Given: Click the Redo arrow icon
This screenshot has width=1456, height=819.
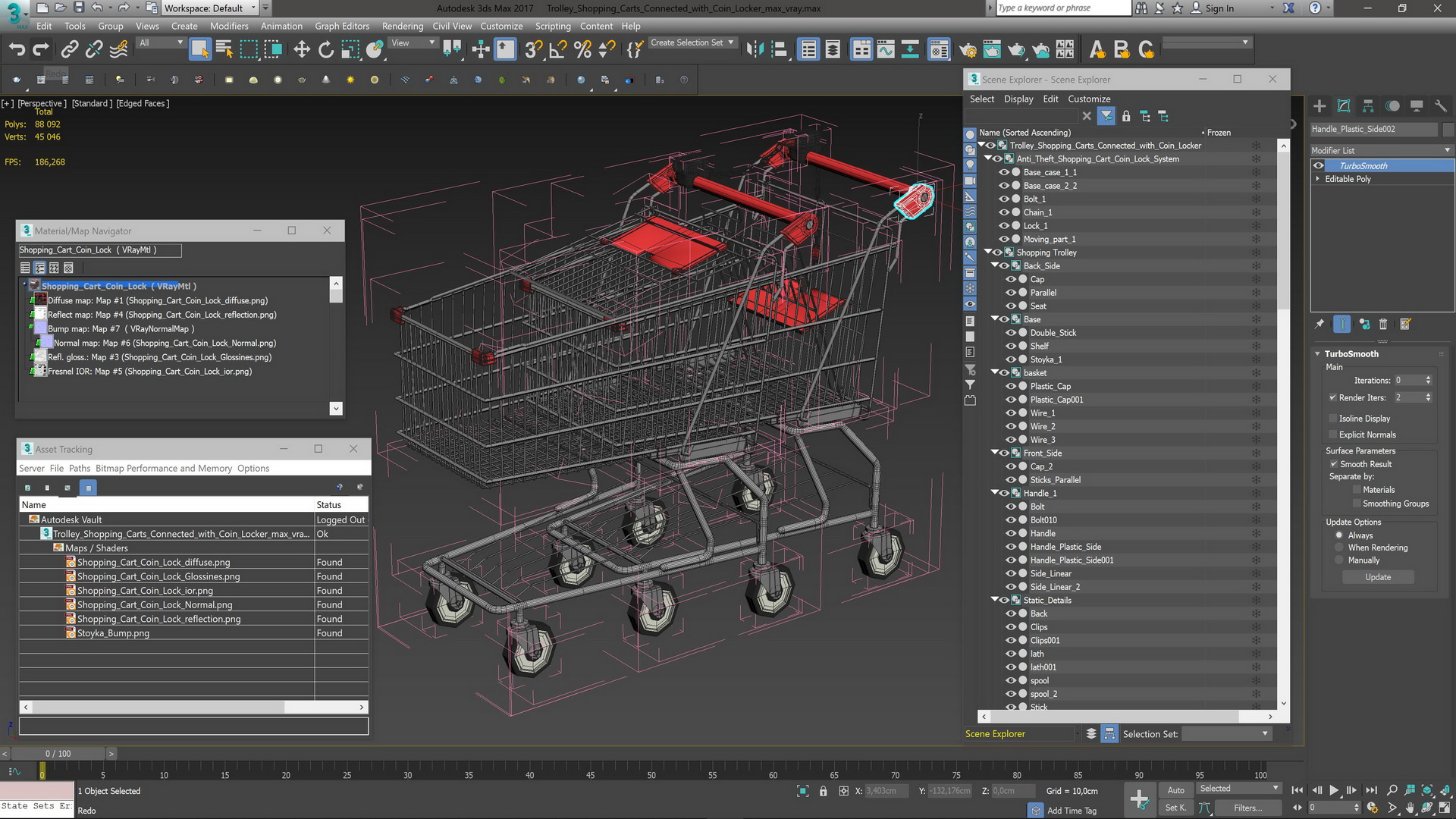Looking at the screenshot, I should tap(41, 50).
